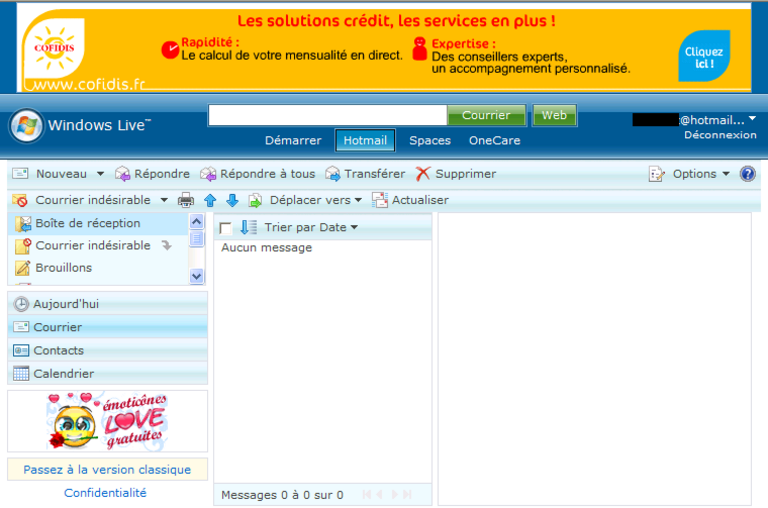Click the Boîte de réception folder icon
768x508 pixels.
[x=23, y=224]
